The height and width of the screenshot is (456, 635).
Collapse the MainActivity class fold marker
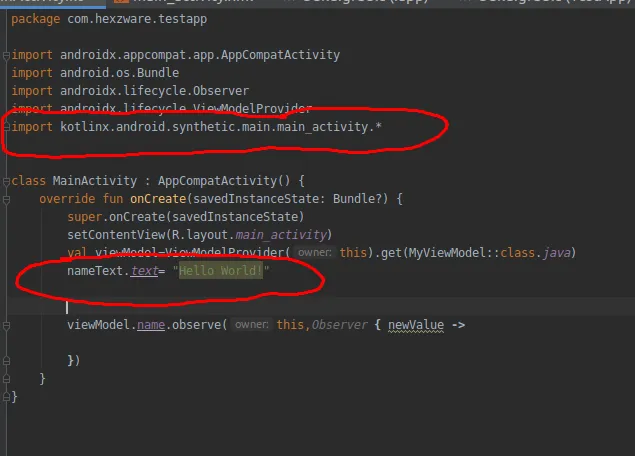(x=6, y=181)
